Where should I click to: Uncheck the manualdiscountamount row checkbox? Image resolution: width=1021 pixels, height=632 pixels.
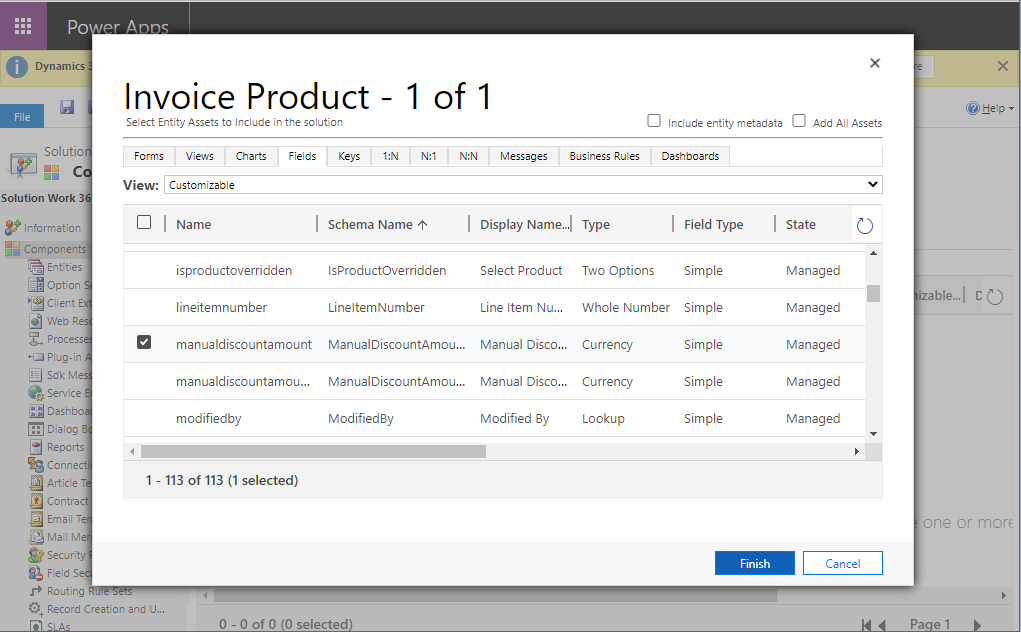pos(144,342)
